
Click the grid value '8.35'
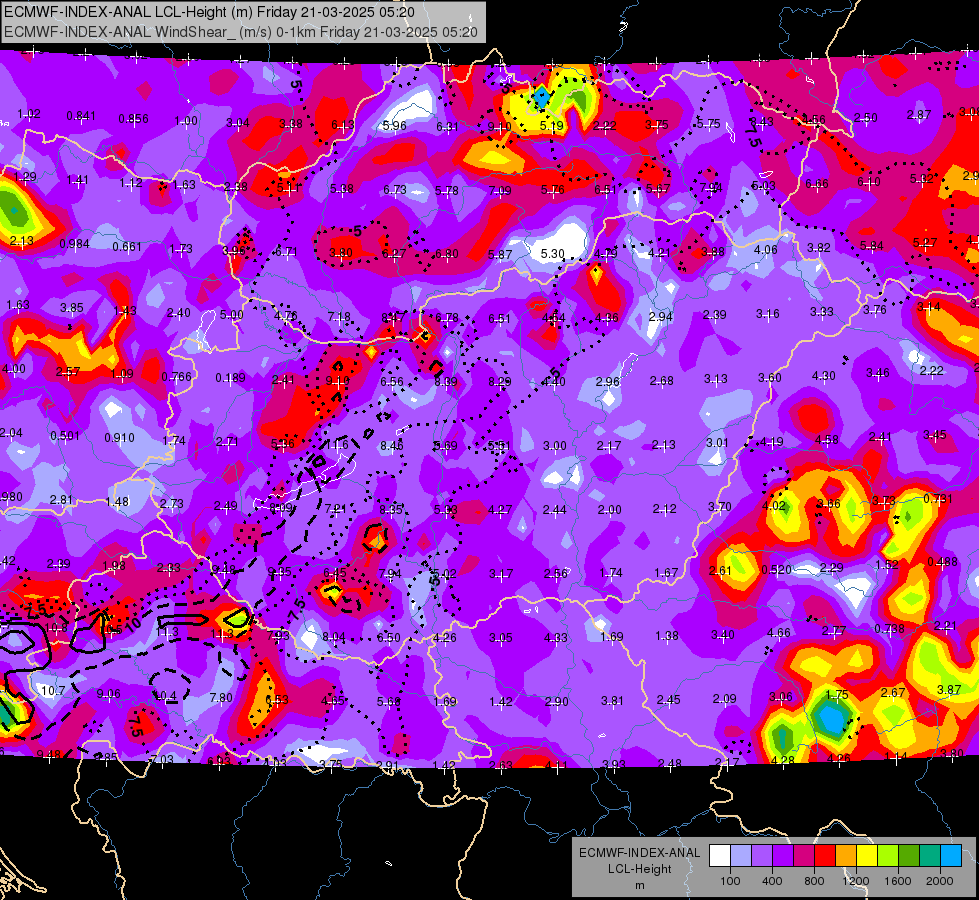[391, 510]
